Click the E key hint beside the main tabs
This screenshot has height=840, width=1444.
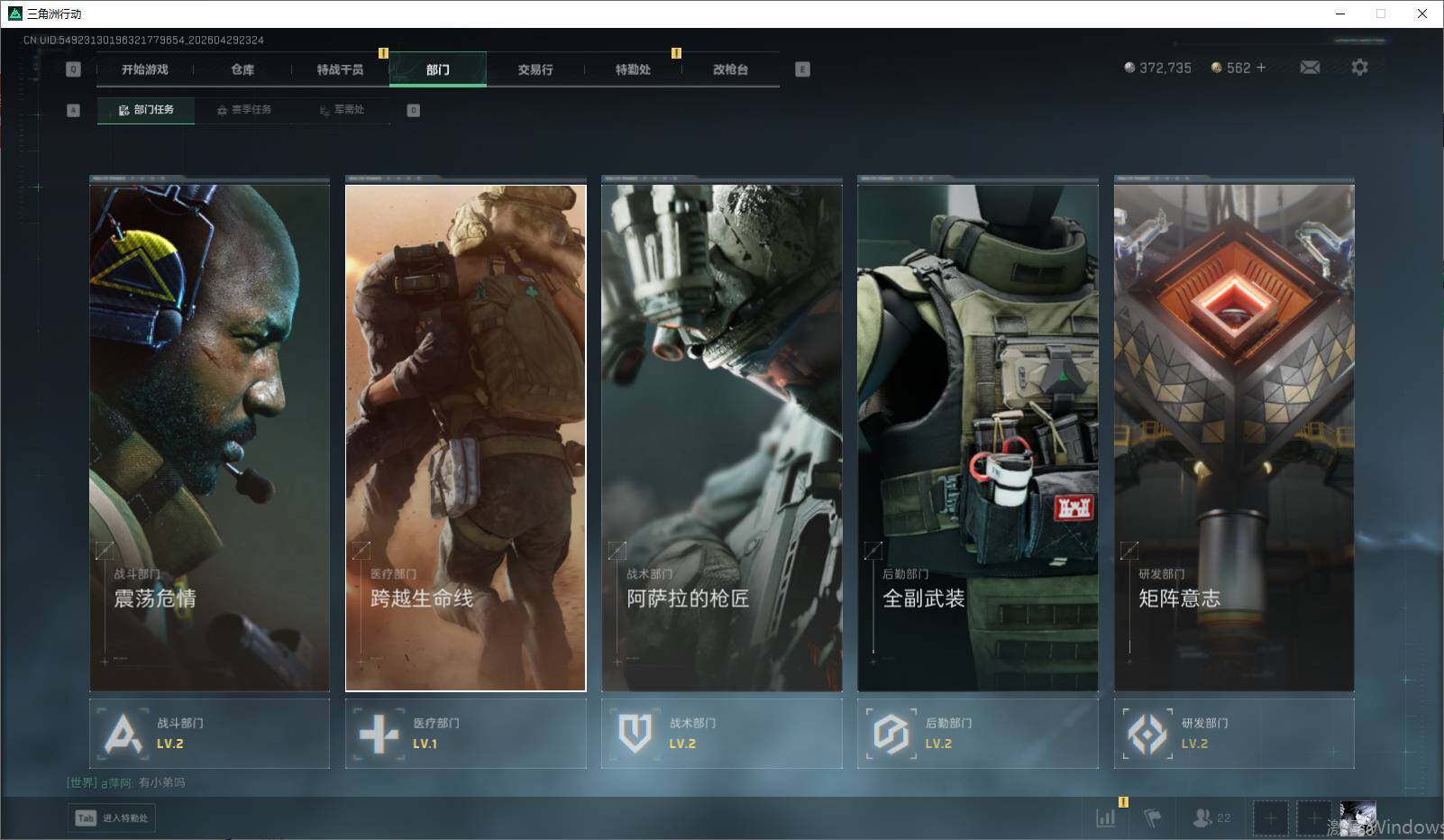[x=802, y=69]
